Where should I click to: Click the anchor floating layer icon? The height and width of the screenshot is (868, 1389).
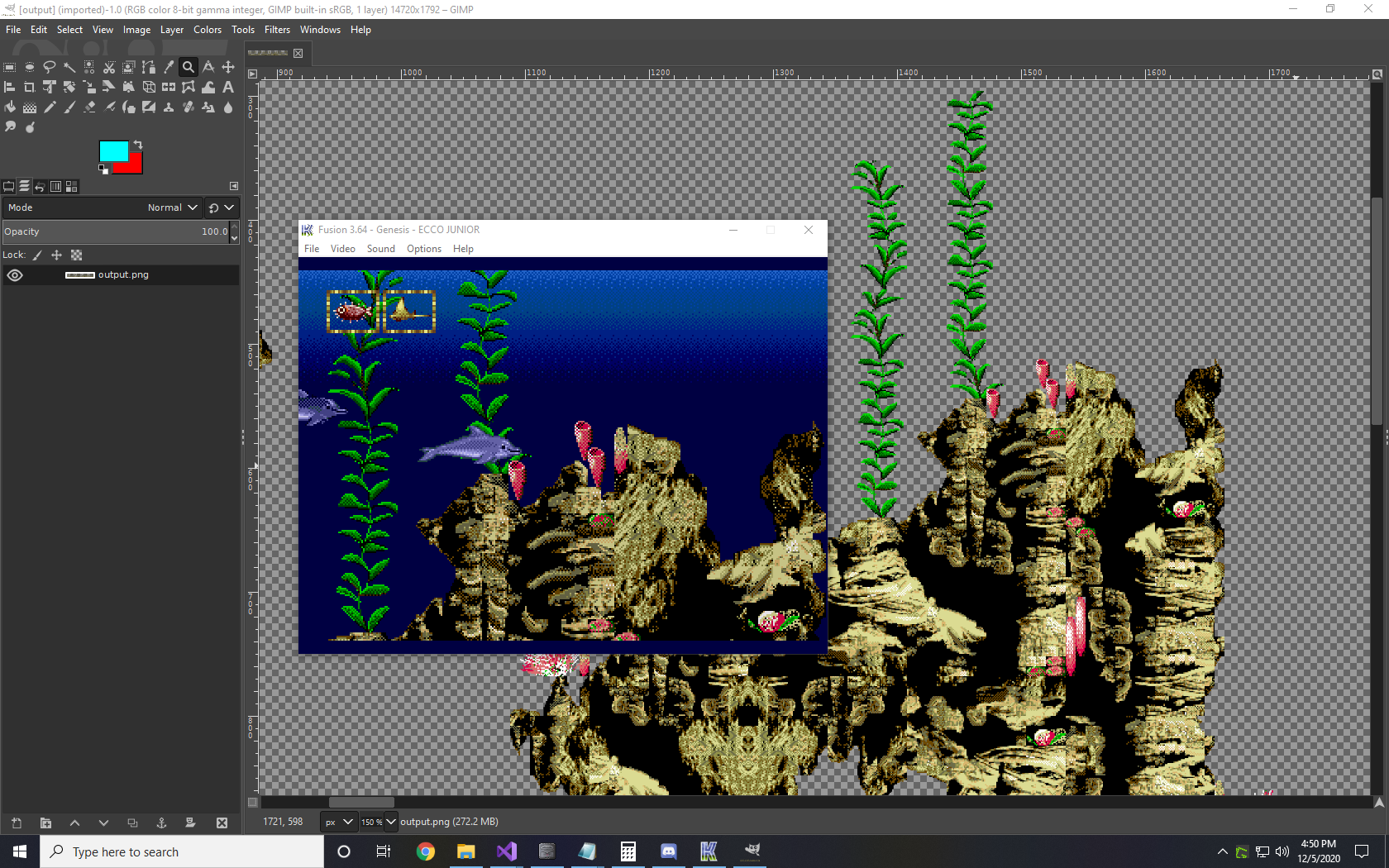(161, 823)
